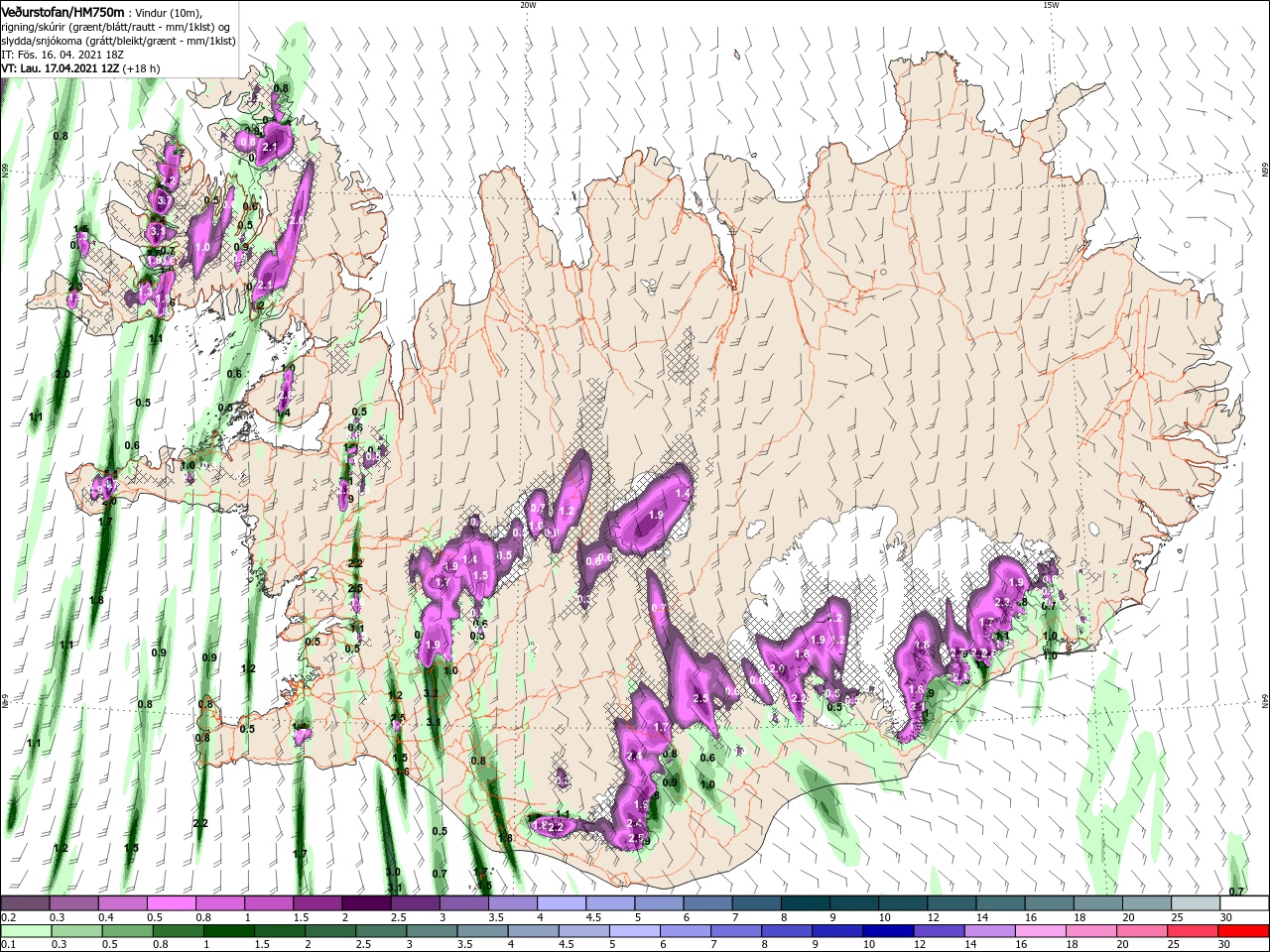Click the snow legend swatch labeled 0.8
The height and width of the screenshot is (952, 1270).
(x=219, y=902)
